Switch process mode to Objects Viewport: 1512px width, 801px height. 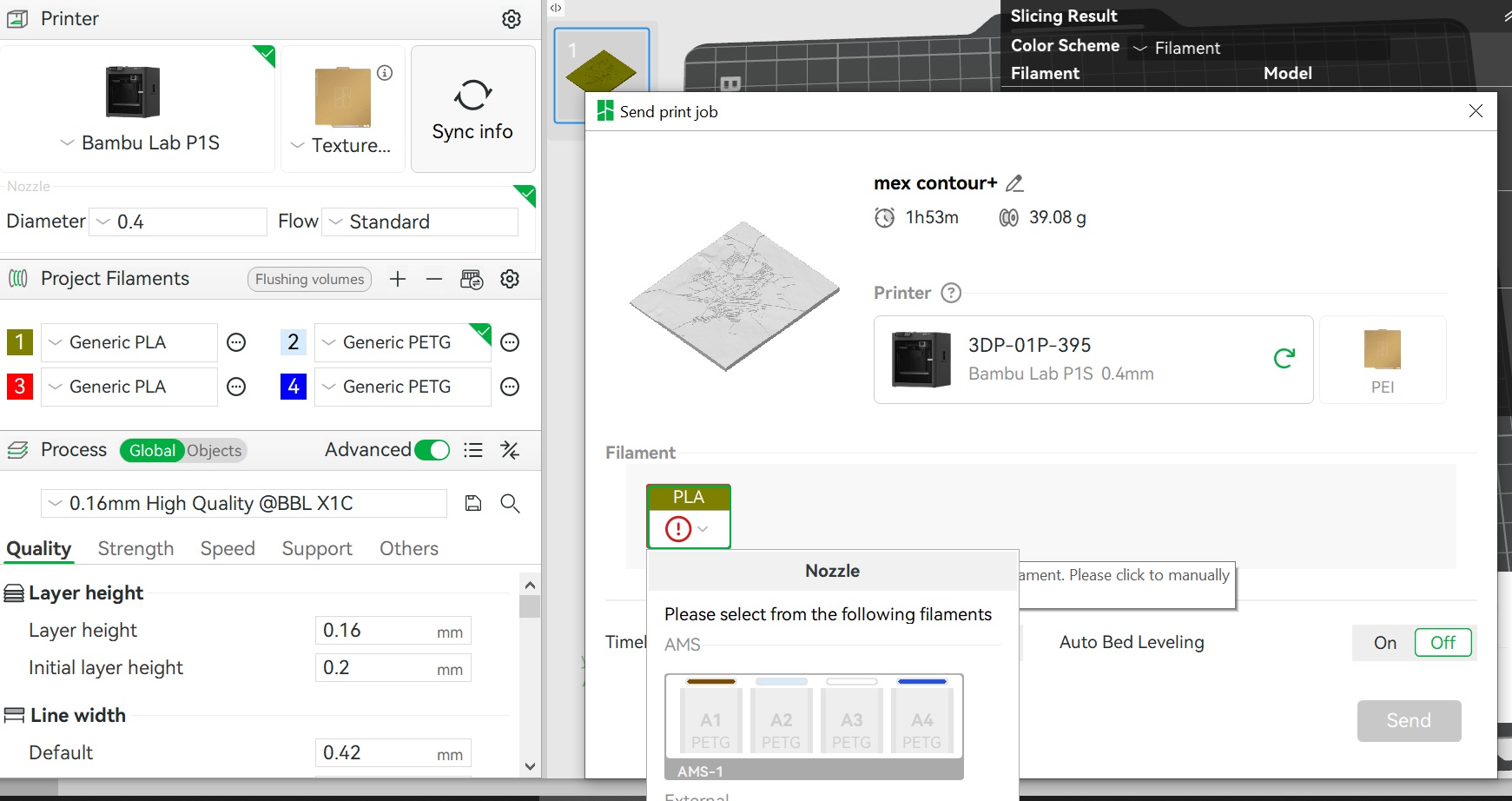[x=215, y=450]
